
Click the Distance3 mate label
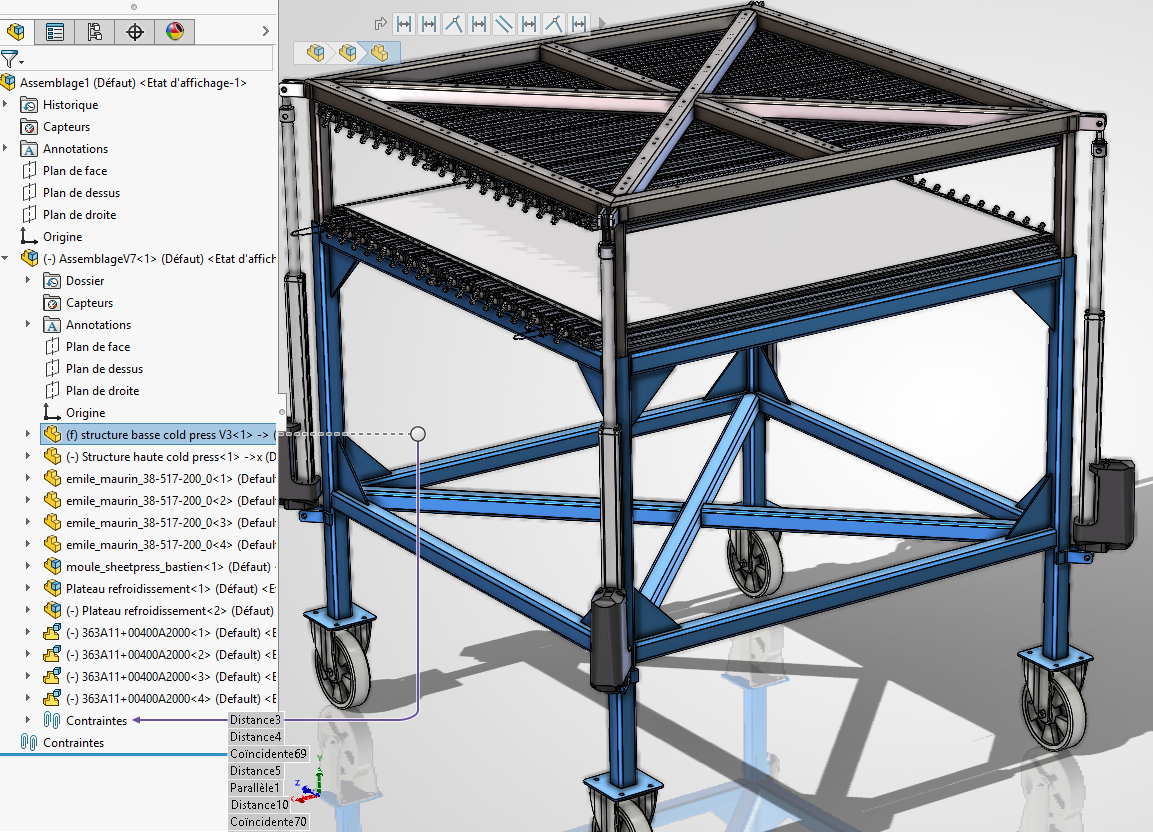pyautogui.click(x=255, y=720)
